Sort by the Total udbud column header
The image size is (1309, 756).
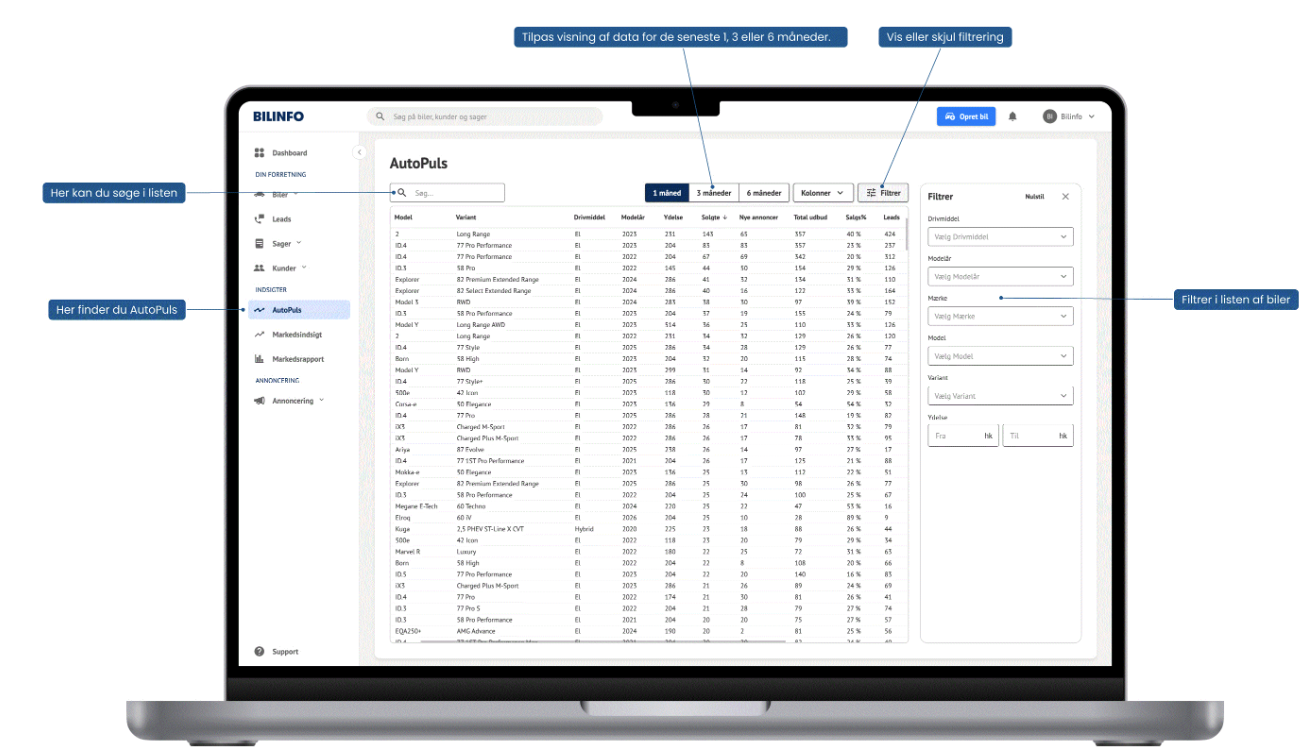point(810,217)
